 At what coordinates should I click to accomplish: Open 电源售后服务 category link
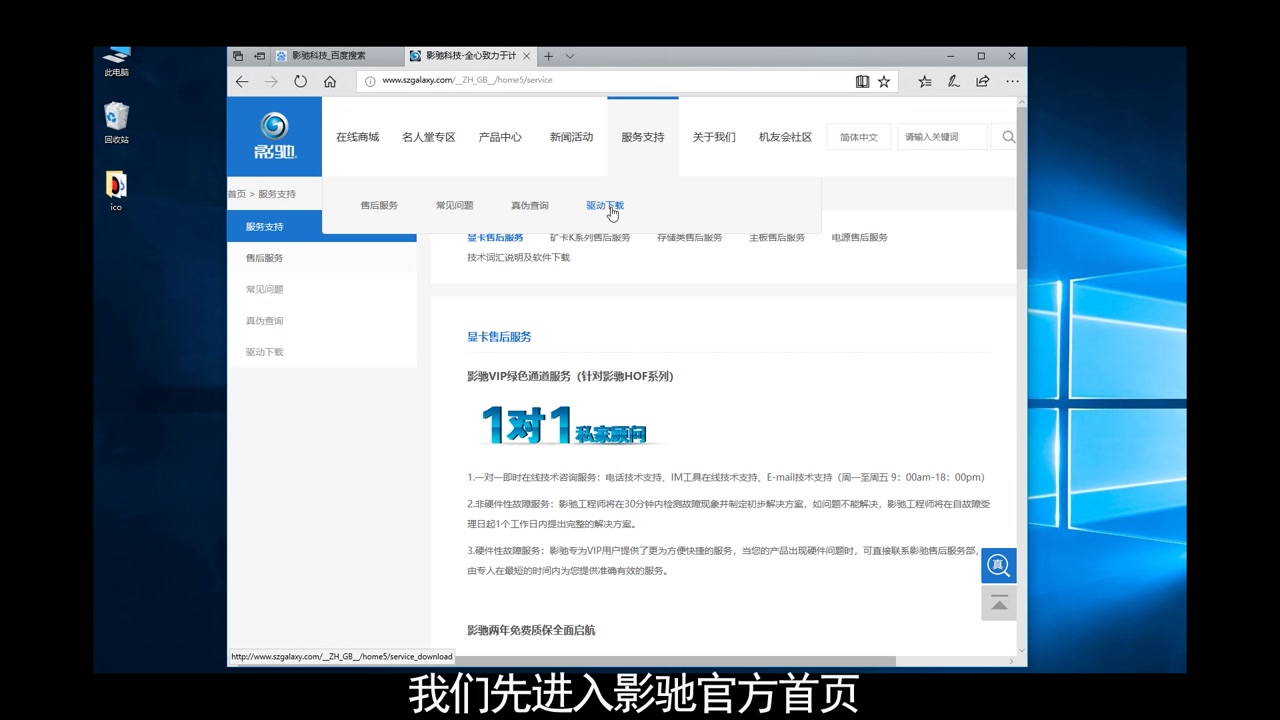point(860,238)
